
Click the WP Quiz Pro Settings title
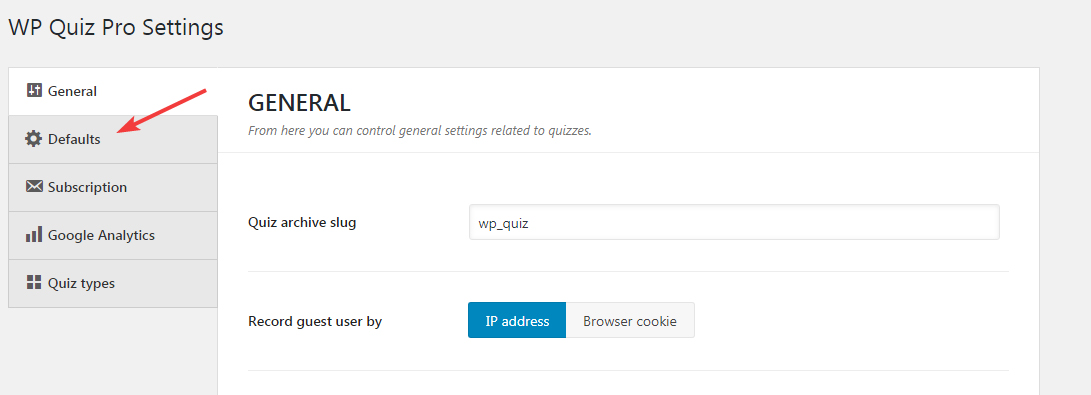(x=116, y=27)
